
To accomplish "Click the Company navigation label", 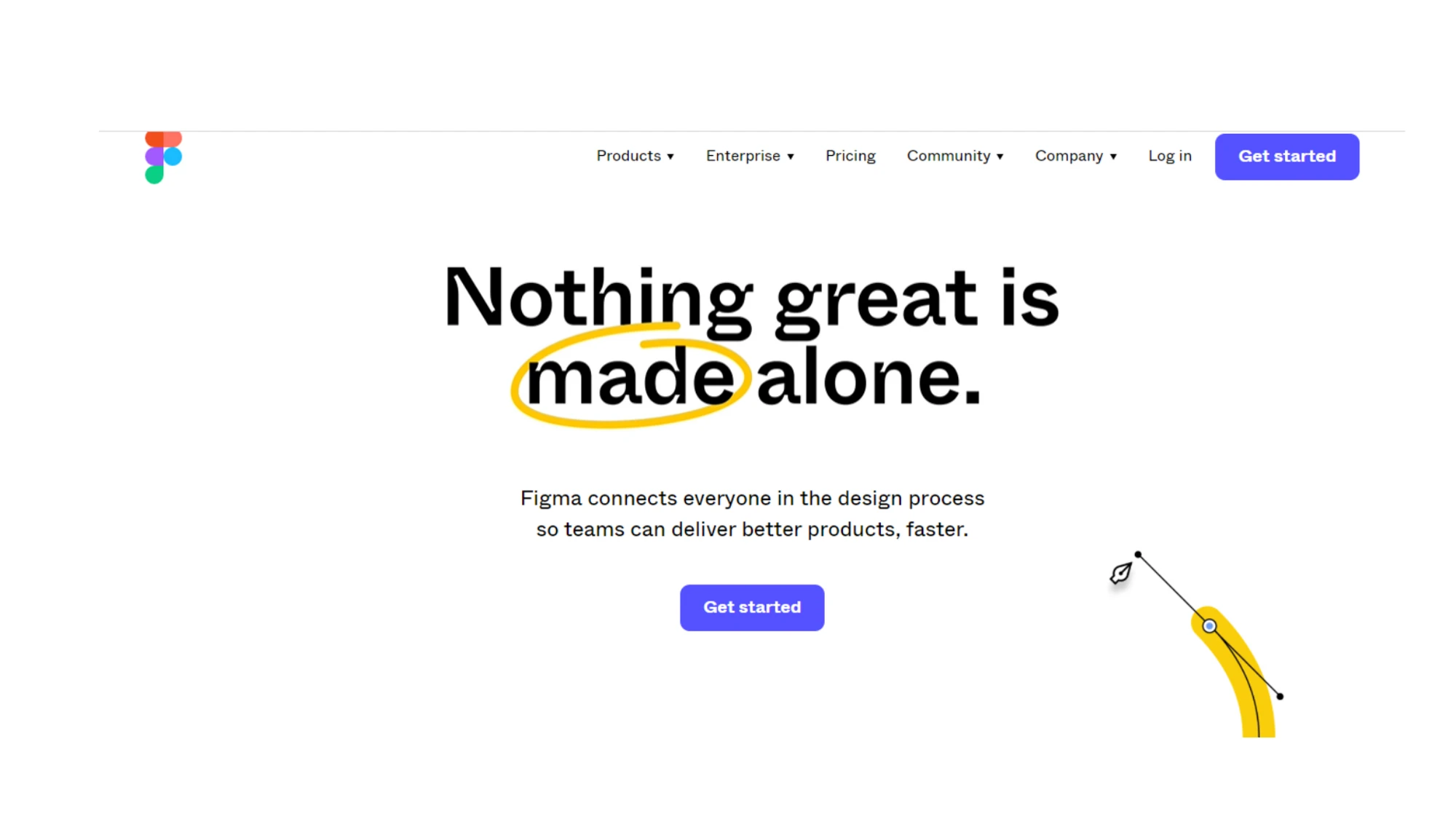I will (x=1069, y=156).
